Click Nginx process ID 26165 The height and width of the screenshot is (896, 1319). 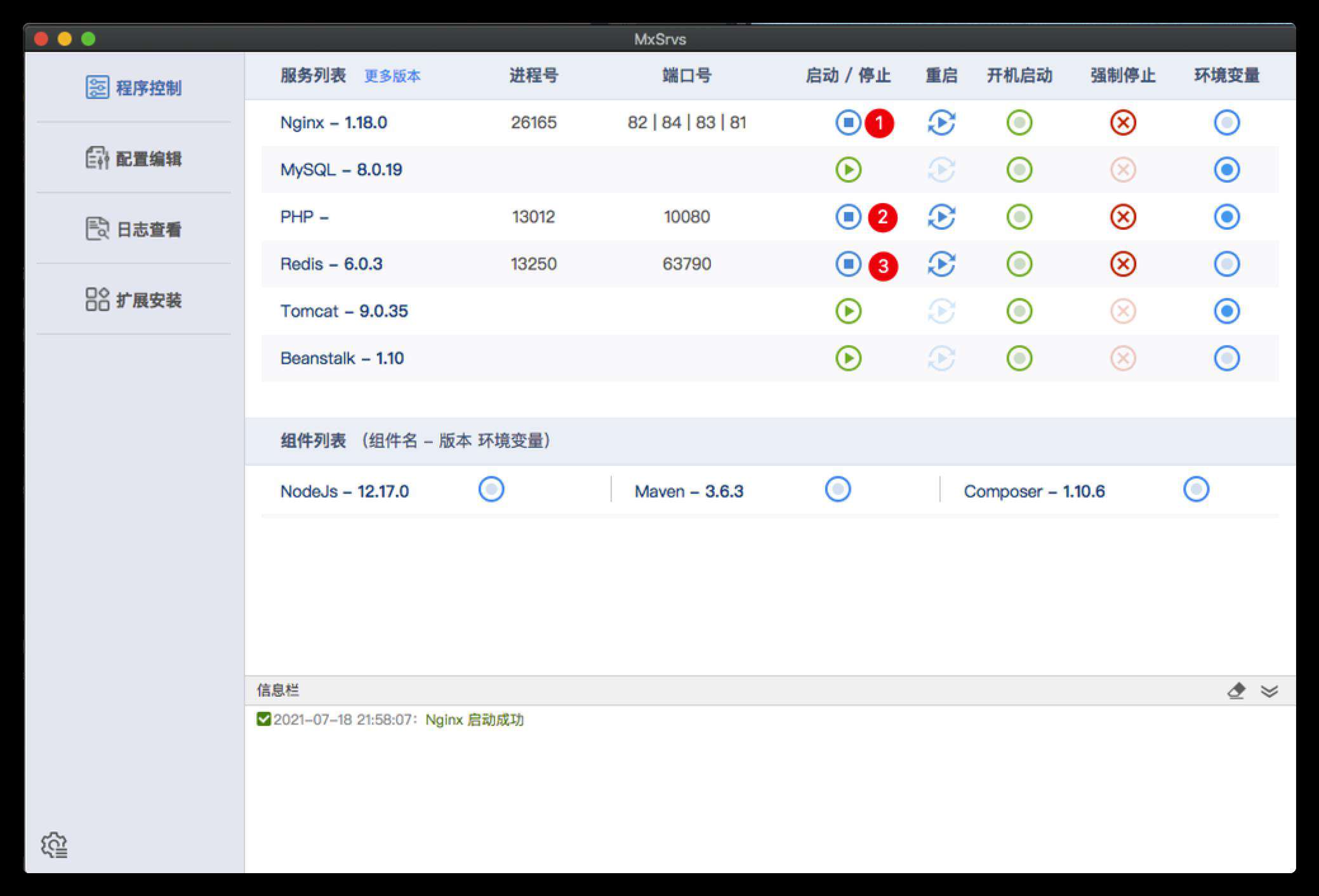(x=534, y=122)
